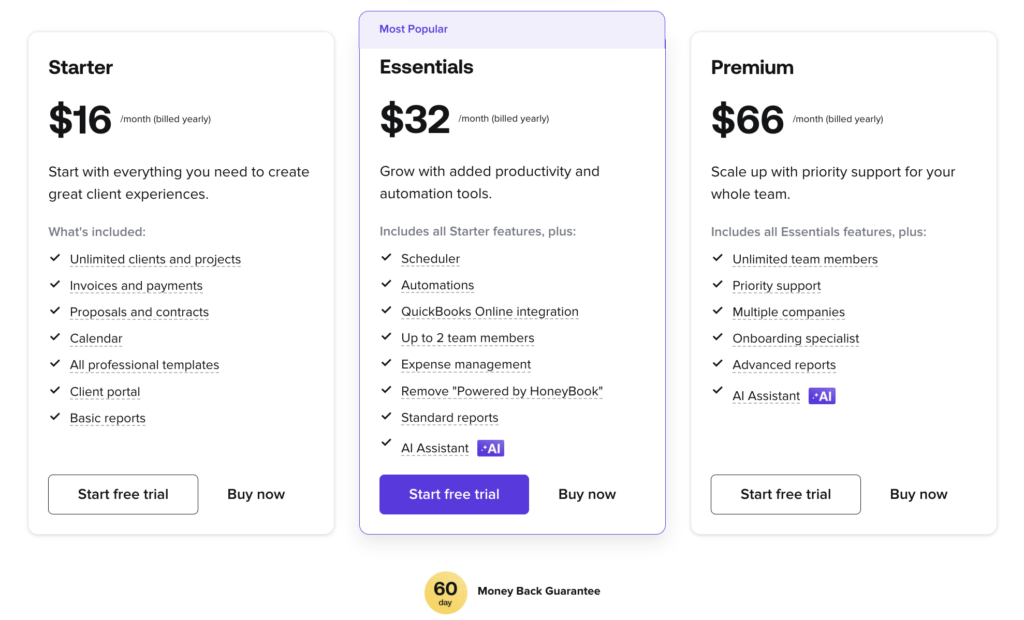Image resolution: width=1024 pixels, height=620 pixels.
Task: Click the checkmark beside Multiple companies
Action: (x=717, y=311)
